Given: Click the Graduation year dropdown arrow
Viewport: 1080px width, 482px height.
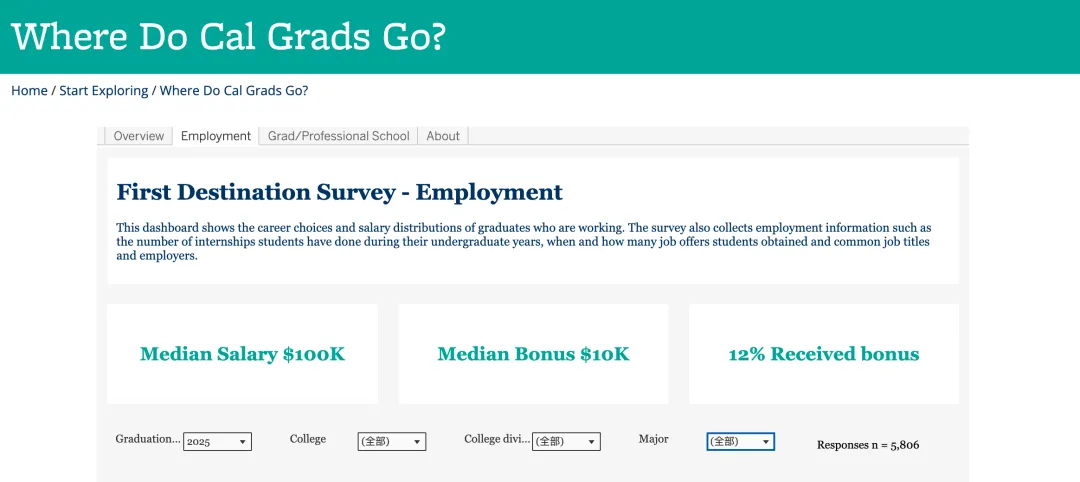Looking at the screenshot, I should tap(242, 442).
